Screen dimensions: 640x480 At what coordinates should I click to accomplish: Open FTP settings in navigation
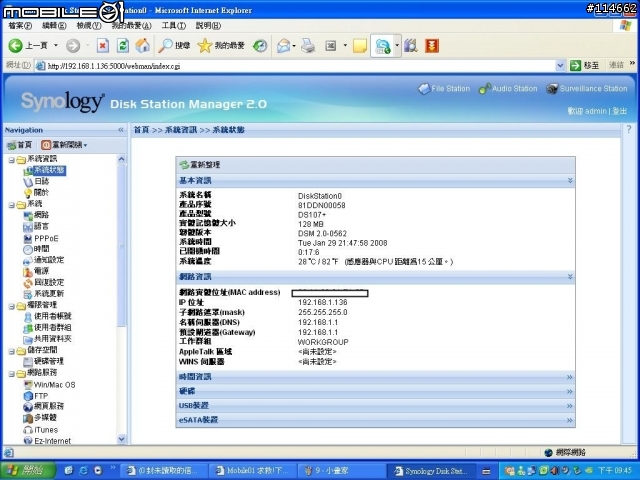[41, 396]
